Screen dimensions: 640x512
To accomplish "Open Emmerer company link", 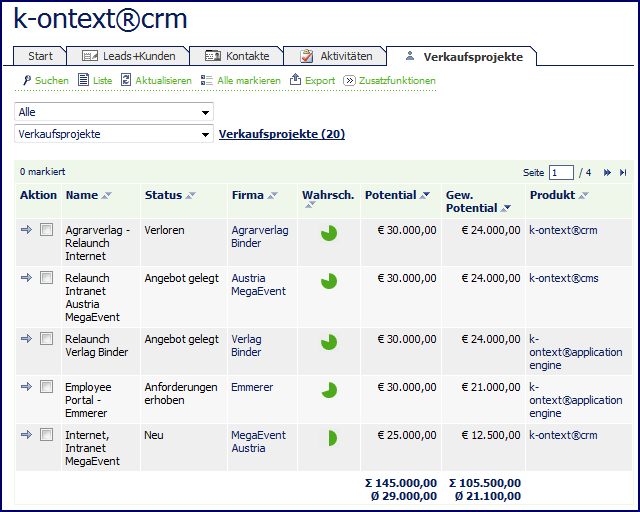I will tap(252, 387).
